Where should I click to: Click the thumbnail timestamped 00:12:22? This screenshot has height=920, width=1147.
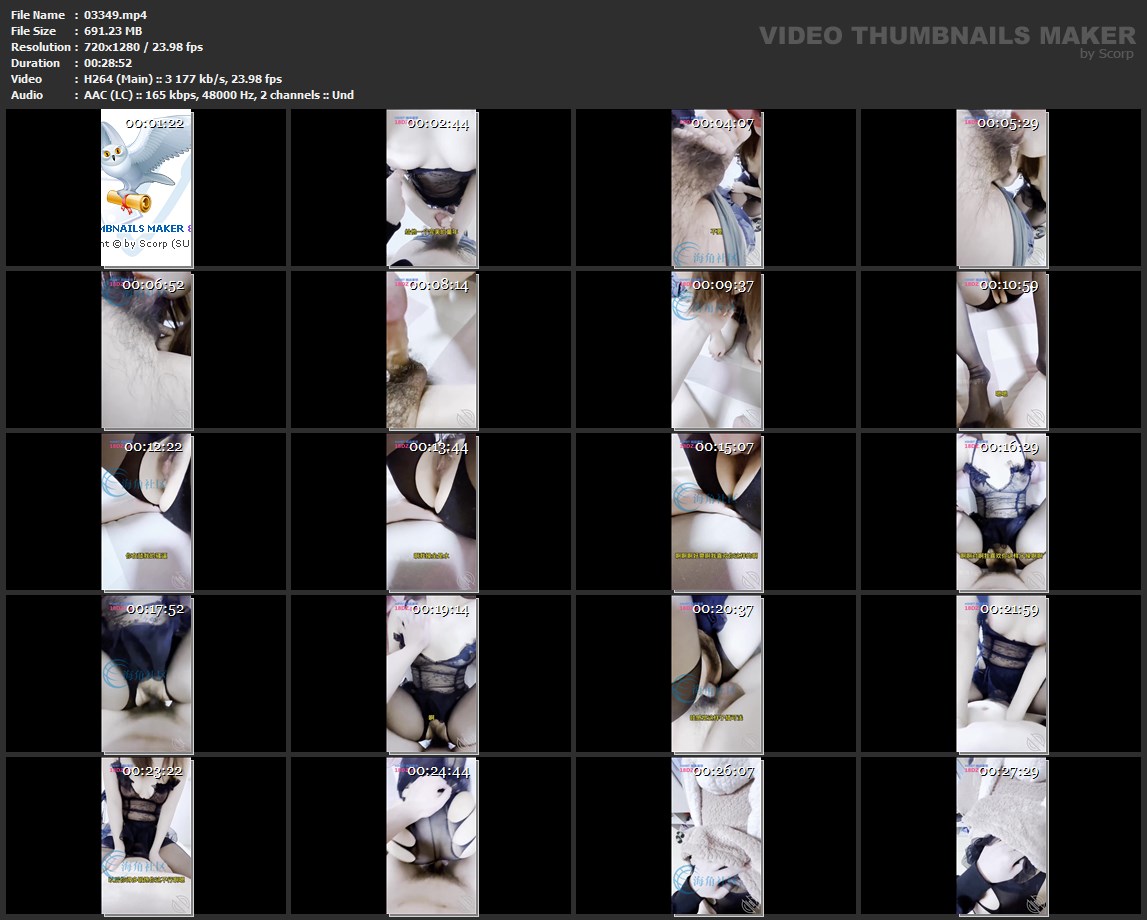pos(146,512)
